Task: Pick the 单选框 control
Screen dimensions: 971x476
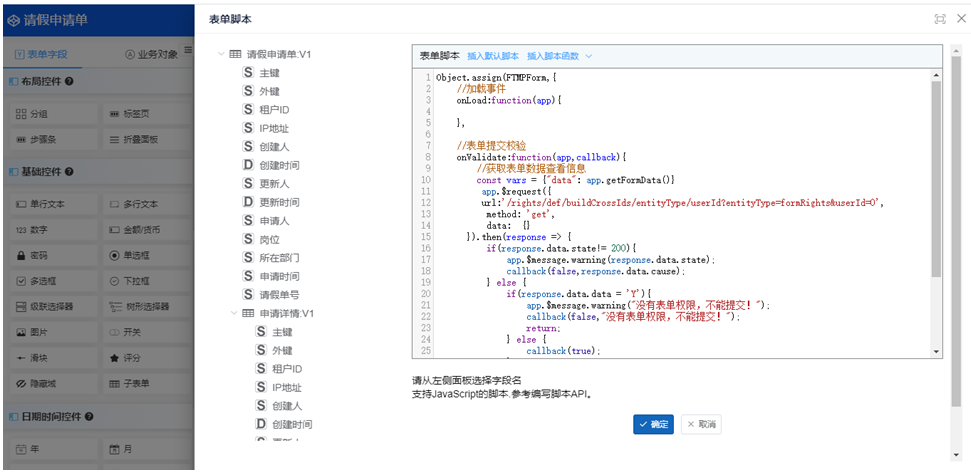Action: [149, 255]
